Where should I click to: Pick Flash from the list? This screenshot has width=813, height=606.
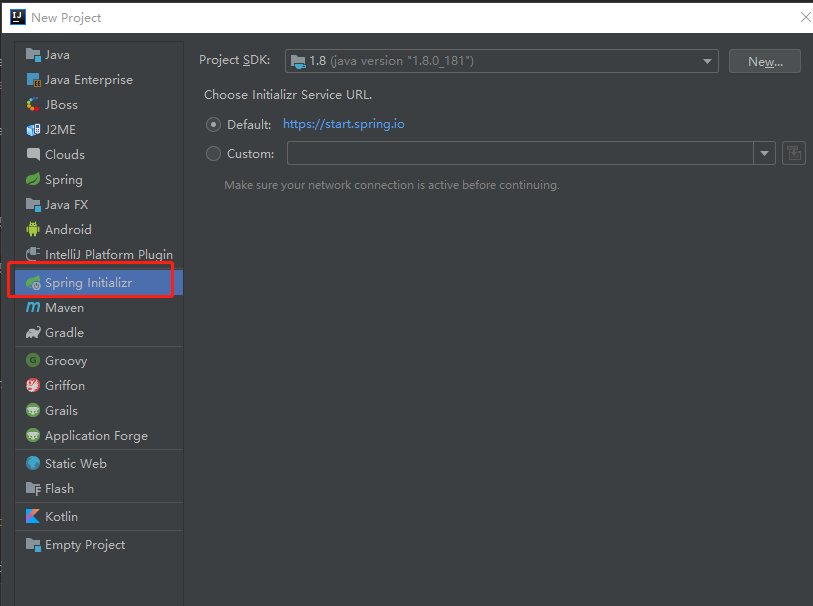click(x=99, y=488)
